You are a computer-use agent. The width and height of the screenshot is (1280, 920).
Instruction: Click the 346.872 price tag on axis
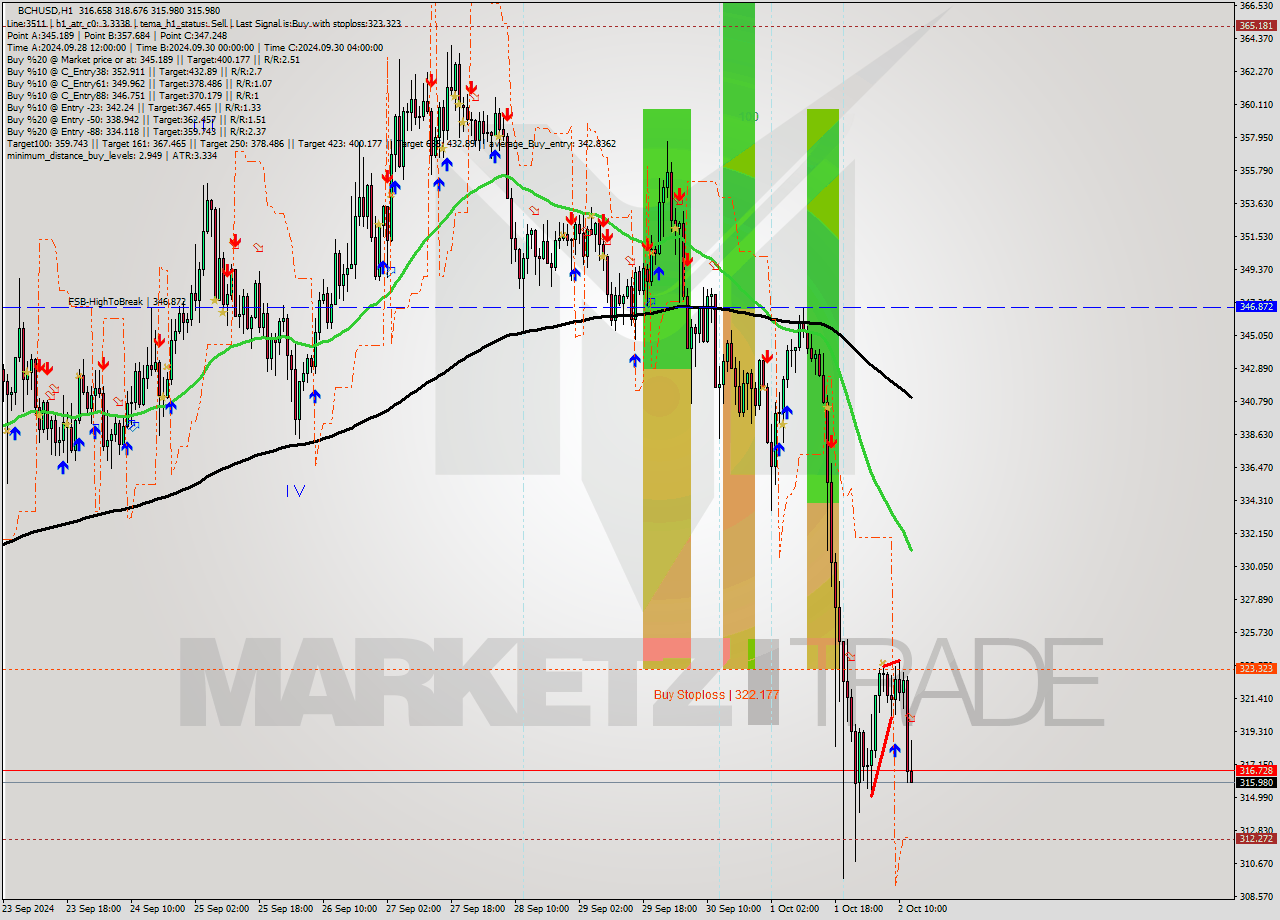pyautogui.click(x=1257, y=307)
